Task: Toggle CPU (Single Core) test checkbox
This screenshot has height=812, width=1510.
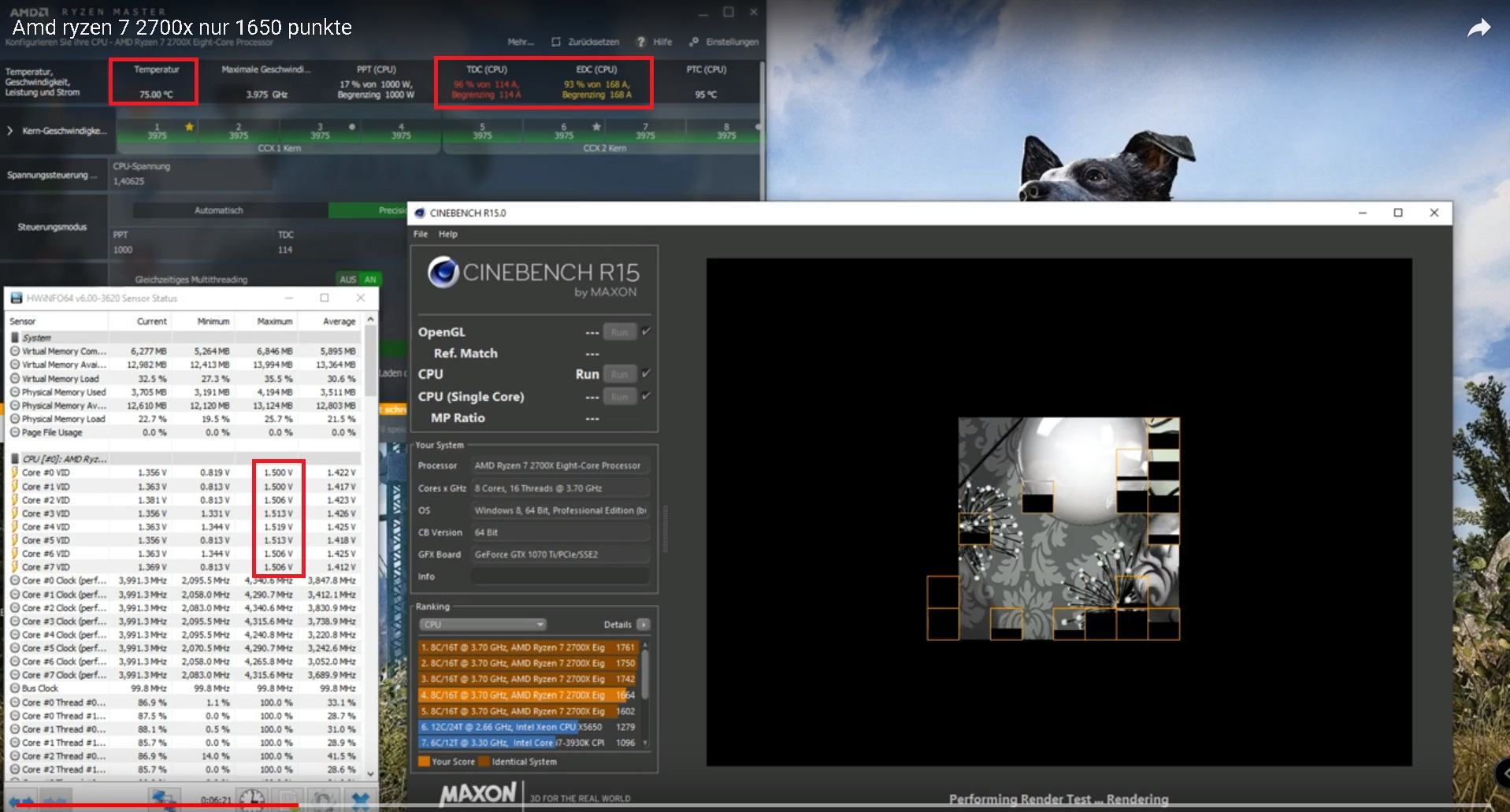Action: 646,396
